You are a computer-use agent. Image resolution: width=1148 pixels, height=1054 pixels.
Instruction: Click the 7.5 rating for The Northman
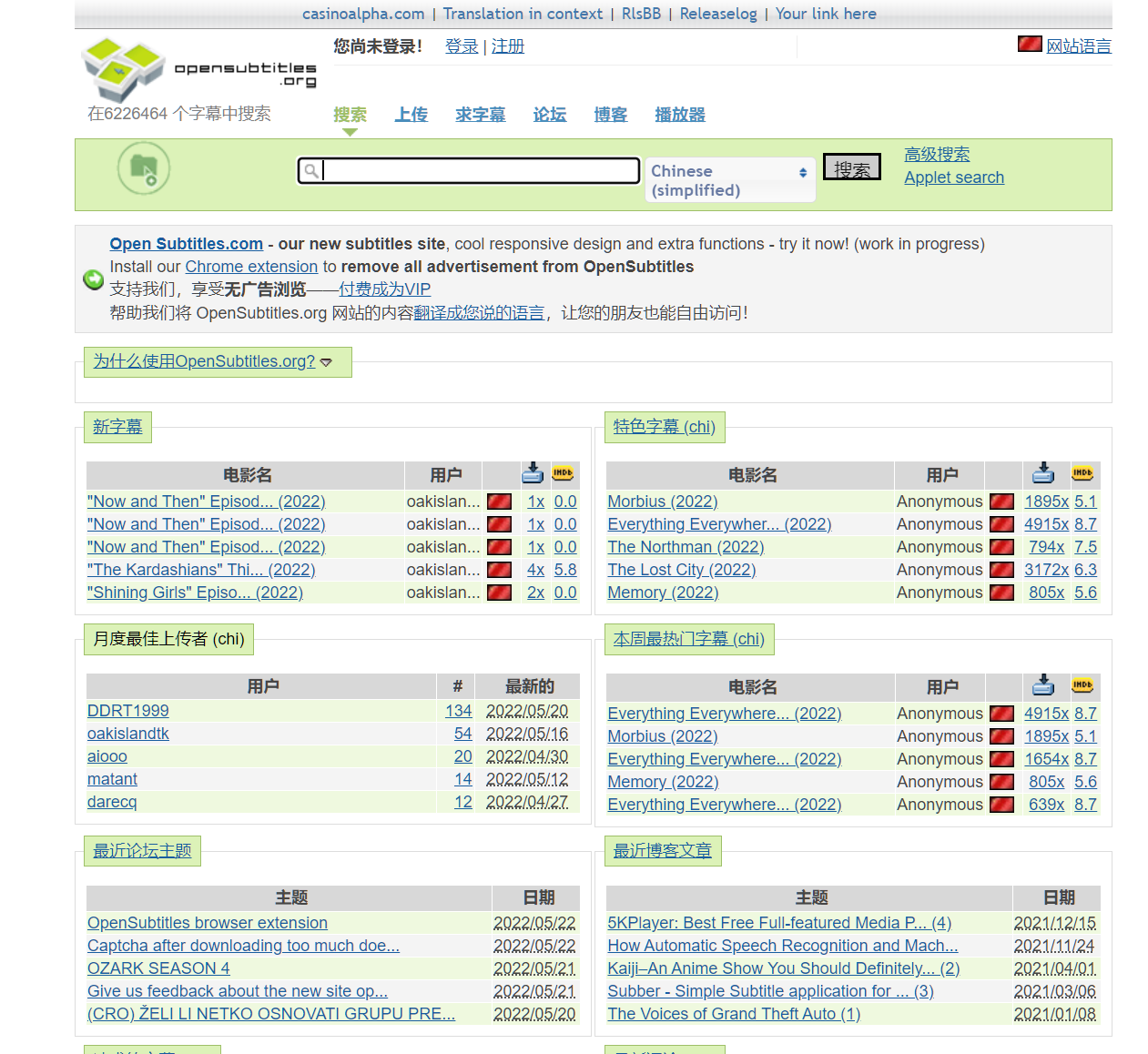point(1085,547)
